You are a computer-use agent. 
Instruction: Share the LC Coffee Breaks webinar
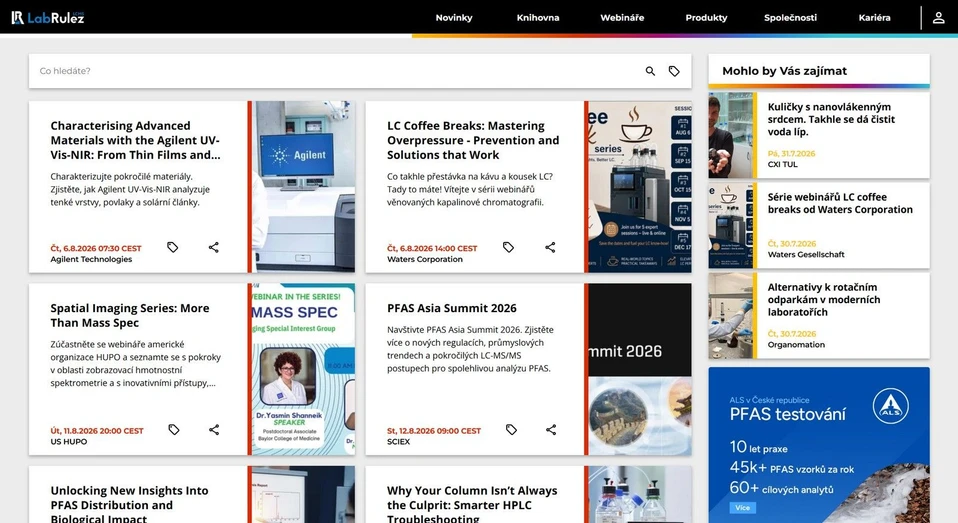(550, 247)
